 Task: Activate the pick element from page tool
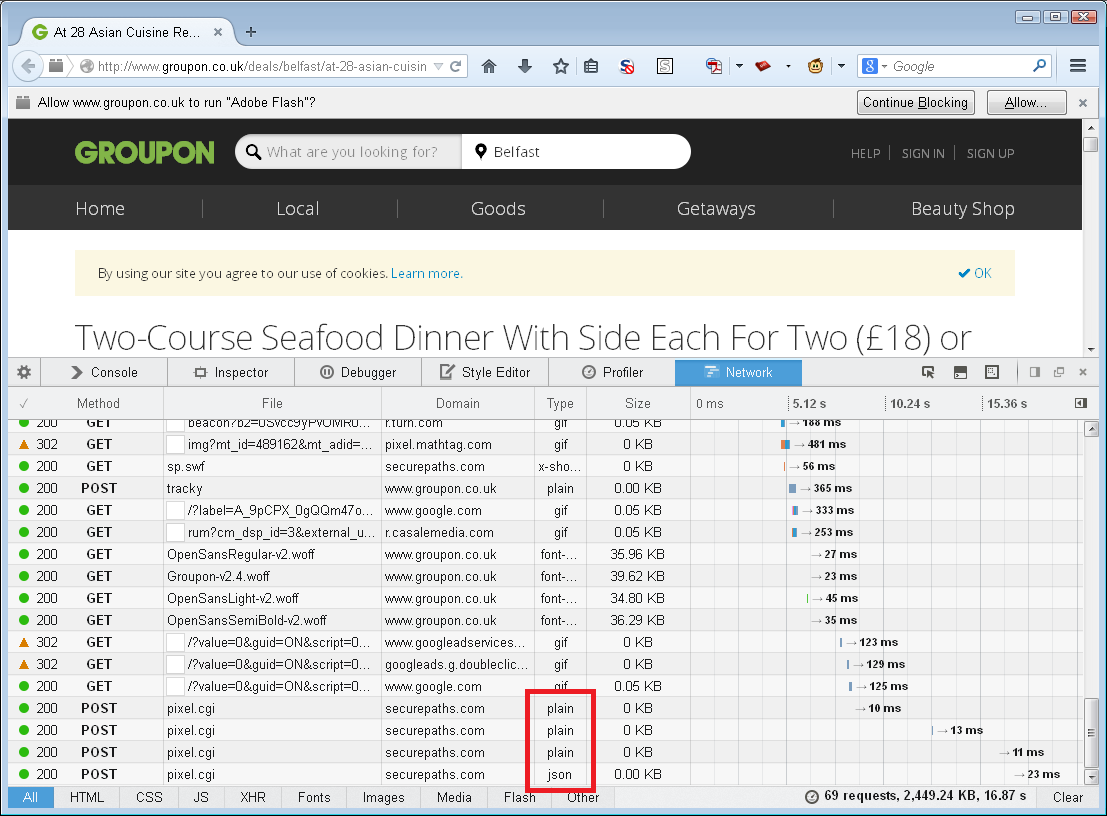tap(928, 372)
